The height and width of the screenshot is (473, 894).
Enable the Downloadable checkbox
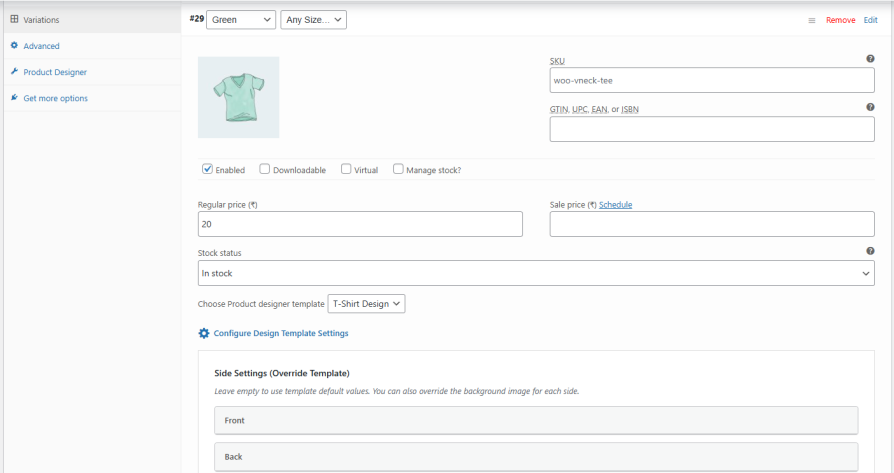(265, 169)
